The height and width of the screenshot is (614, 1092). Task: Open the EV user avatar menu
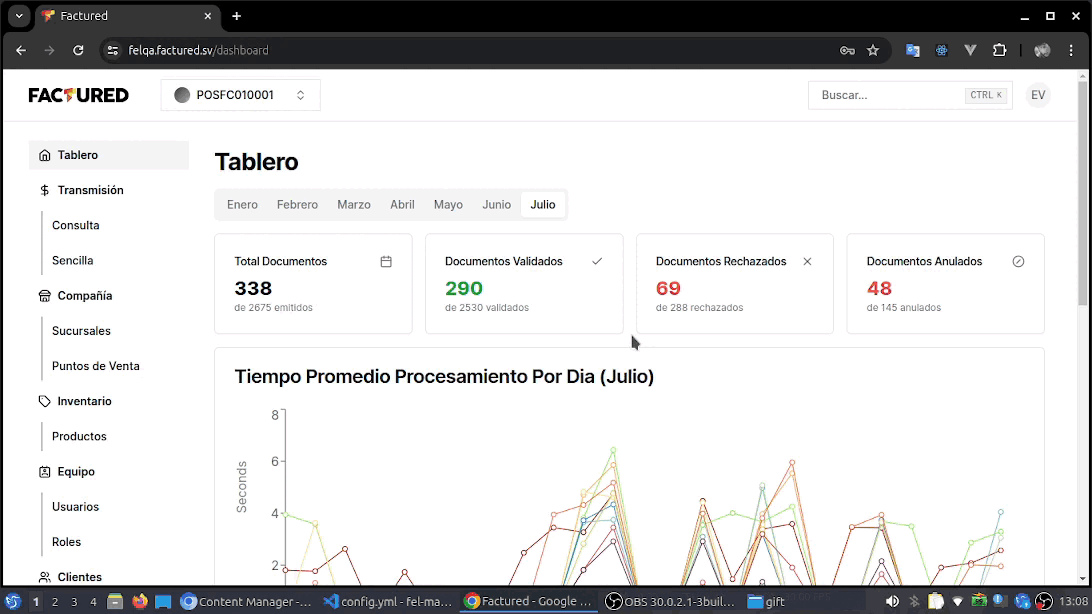(1038, 95)
